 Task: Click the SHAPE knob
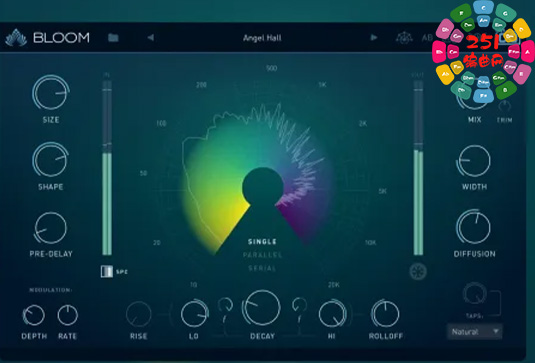[x=51, y=160]
